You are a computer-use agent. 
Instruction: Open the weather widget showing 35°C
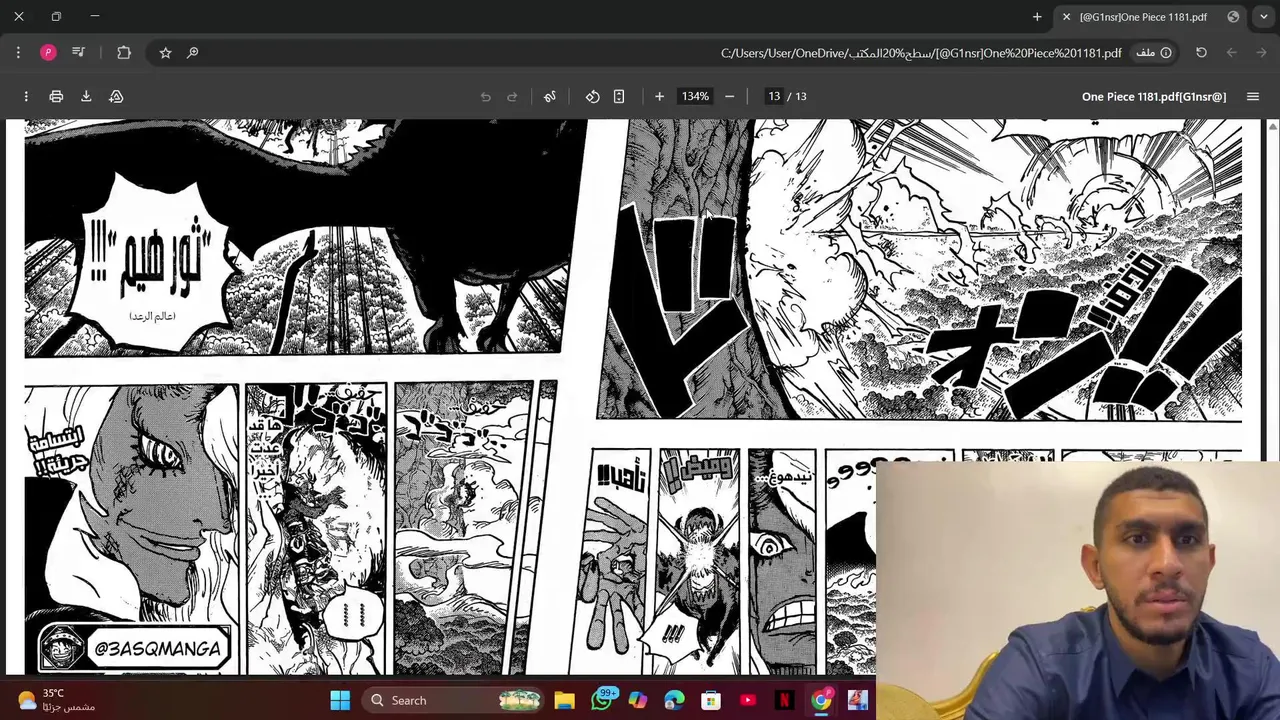pyautogui.click(x=56, y=700)
